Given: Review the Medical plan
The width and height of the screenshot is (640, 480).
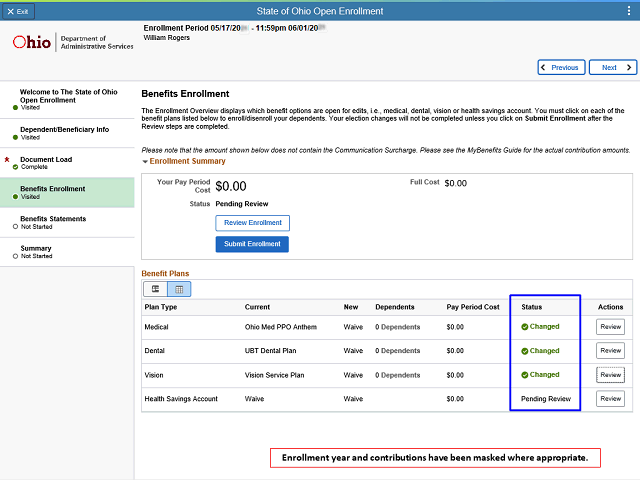Looking at the screenshot, I should point(610,327).
